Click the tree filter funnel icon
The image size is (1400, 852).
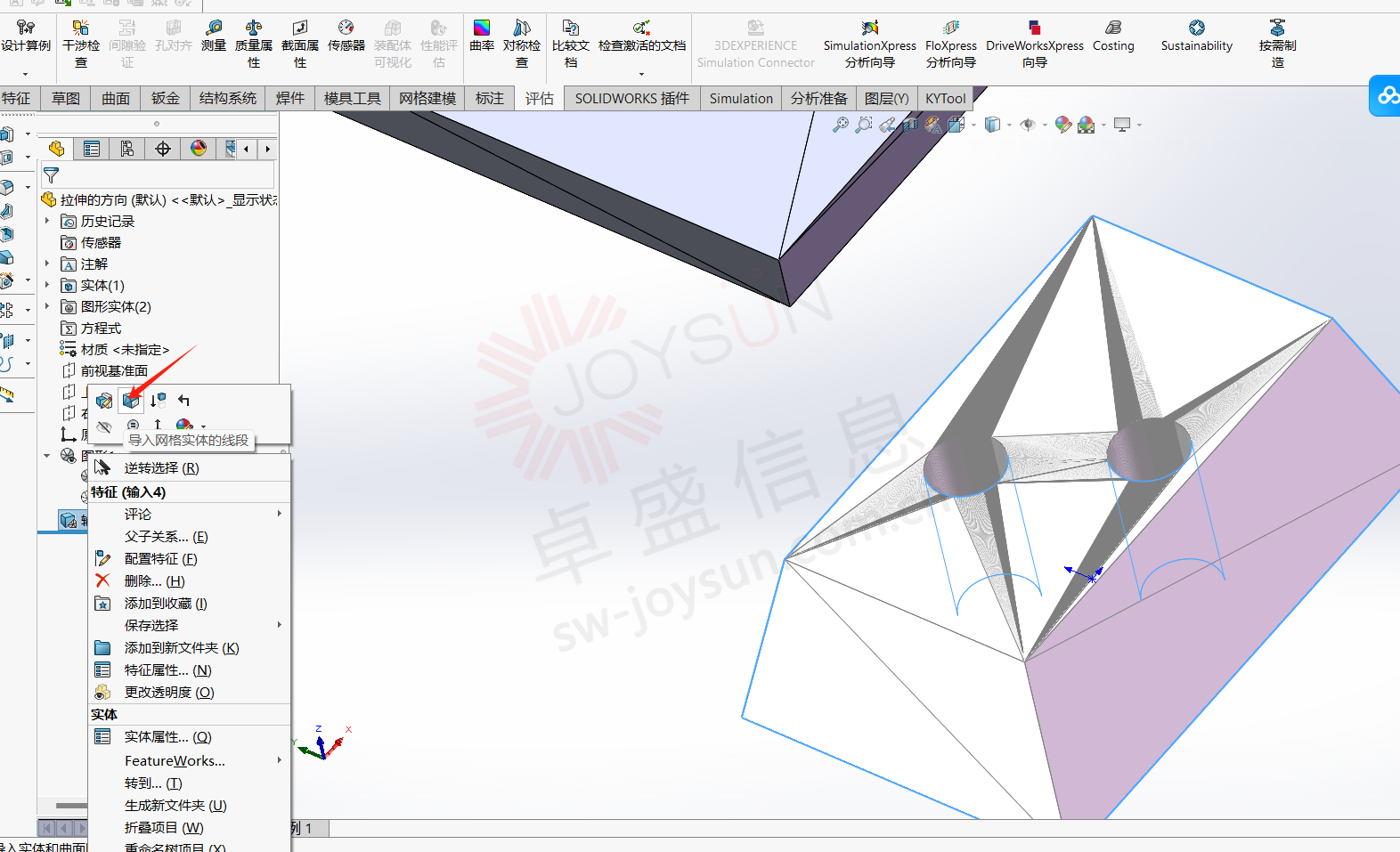52,175
